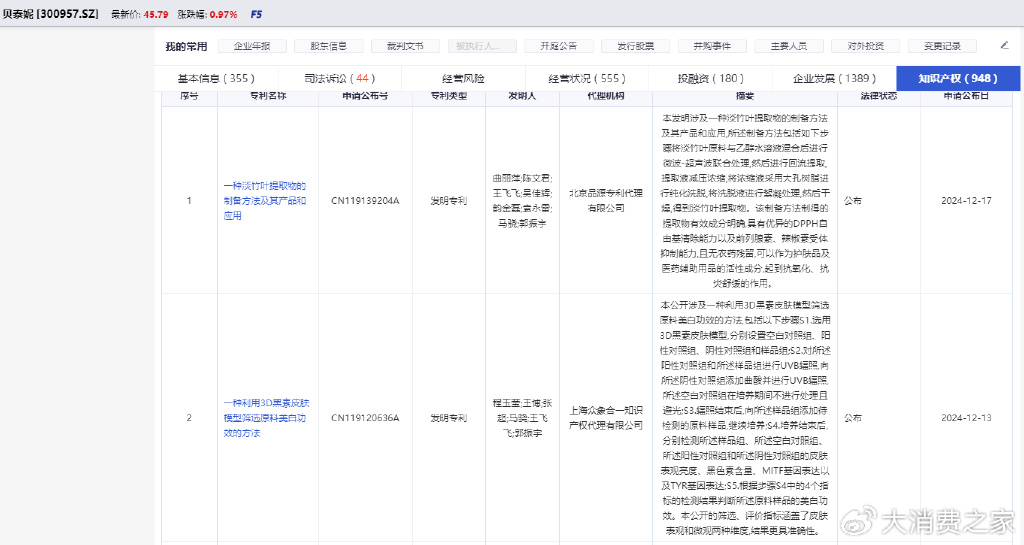Open the 股东信息 shortcut
This screenshot has width=1024, height=545.
(x=328, y=46)
